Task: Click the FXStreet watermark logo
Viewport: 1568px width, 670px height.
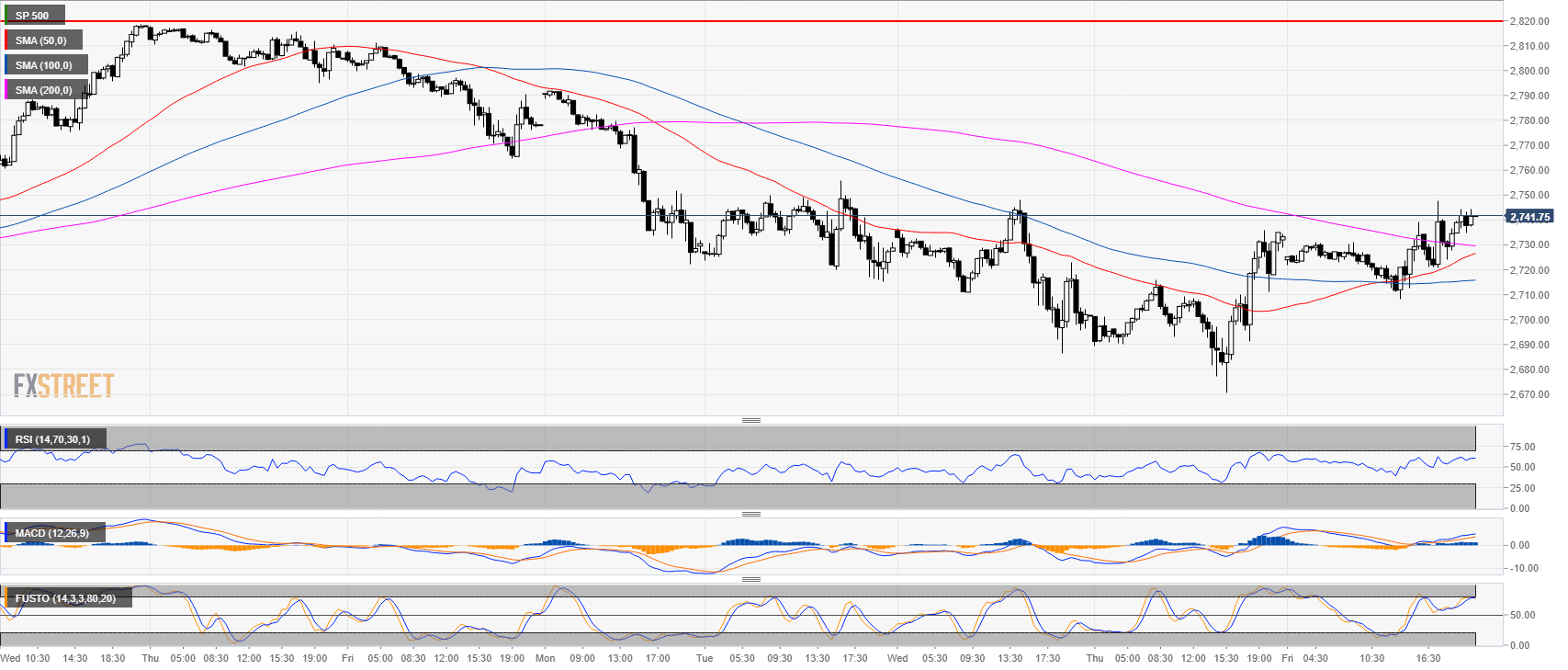Action: pyautogui.click(x=64, y=385)
